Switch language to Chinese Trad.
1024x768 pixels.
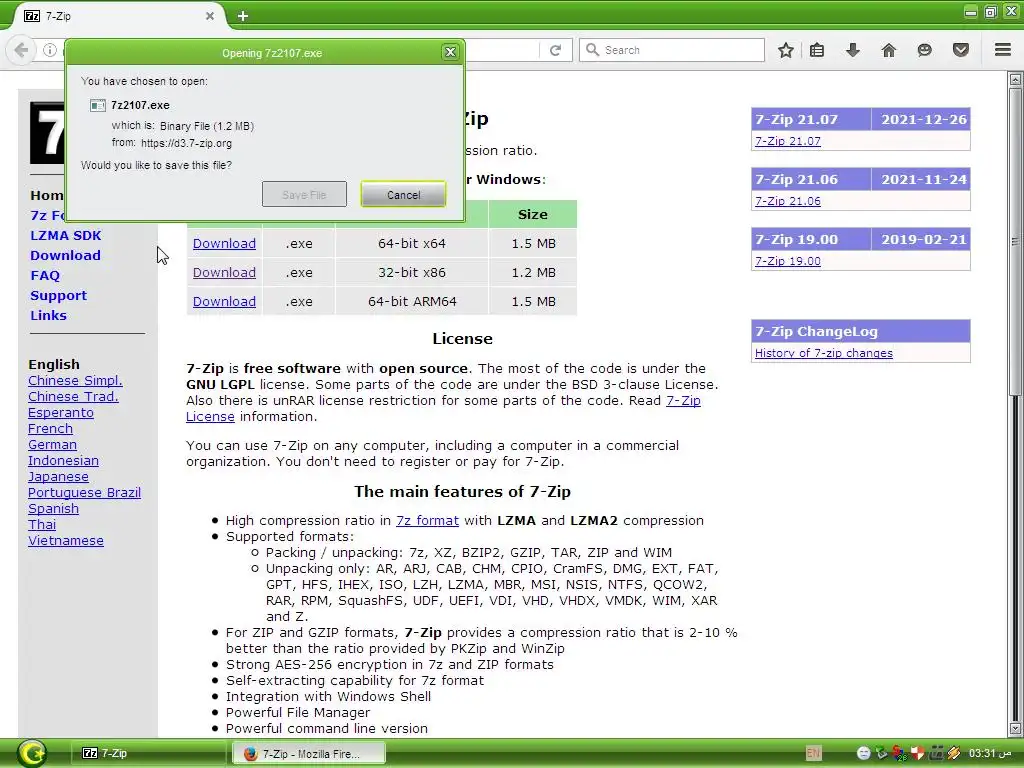click(73, 396)
